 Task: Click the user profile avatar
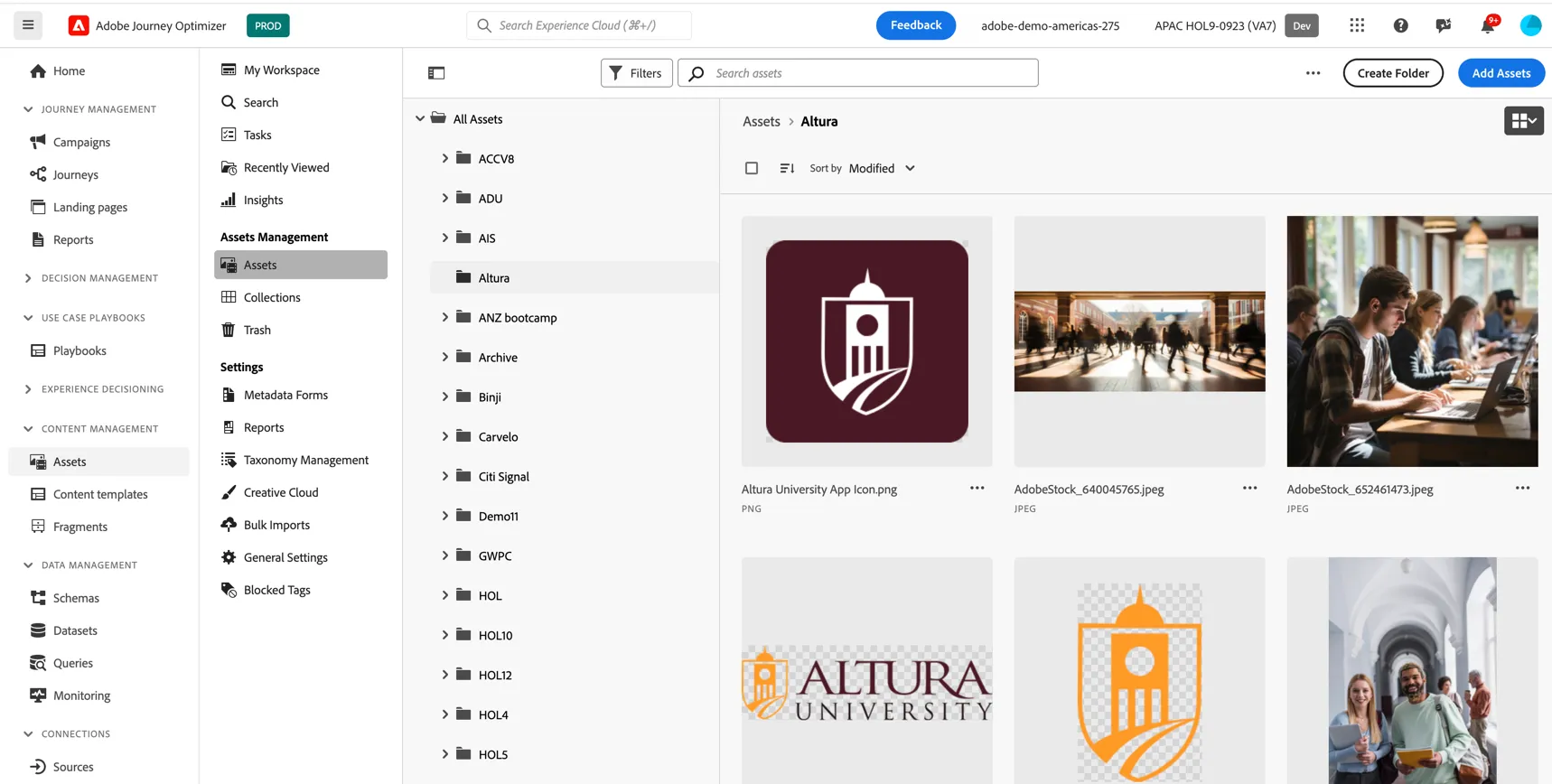click(1530, 25)
